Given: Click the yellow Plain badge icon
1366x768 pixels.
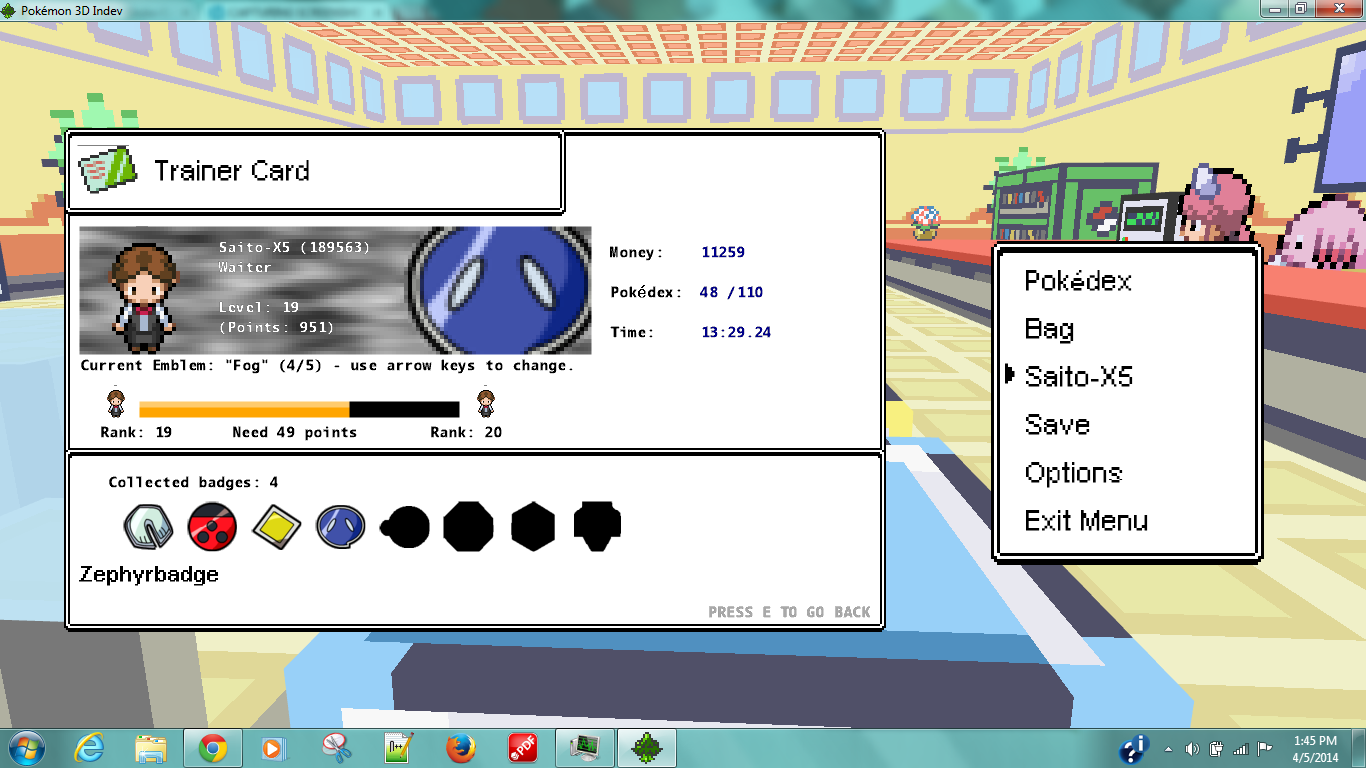Looking at the screenshot, I should point(275,526).
